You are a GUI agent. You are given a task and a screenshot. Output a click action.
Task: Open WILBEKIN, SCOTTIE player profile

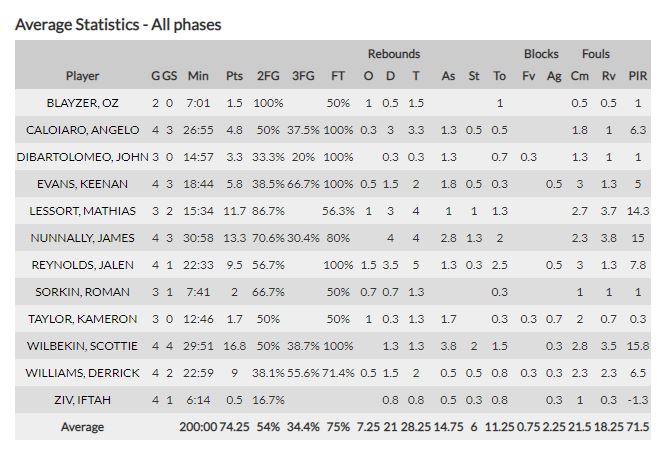[82, 346]
